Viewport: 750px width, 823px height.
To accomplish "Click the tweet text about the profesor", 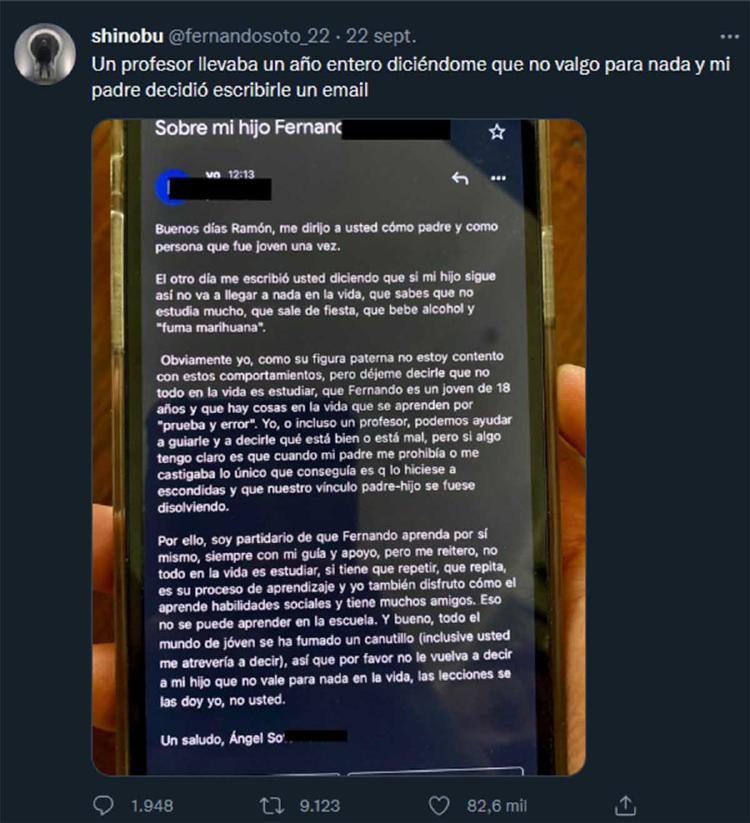I will 411,77.
